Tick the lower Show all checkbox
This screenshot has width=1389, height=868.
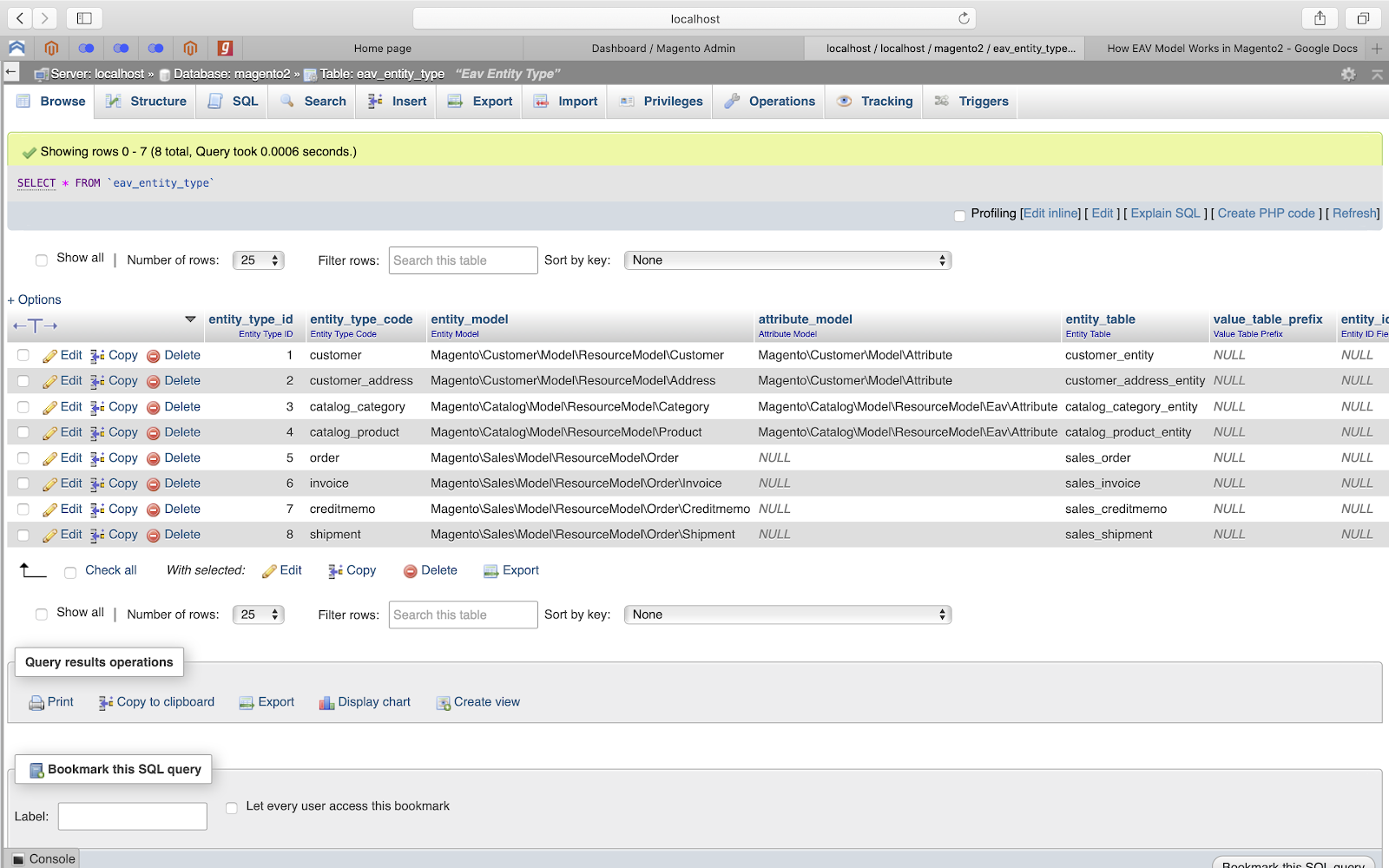tap(41, 614)
